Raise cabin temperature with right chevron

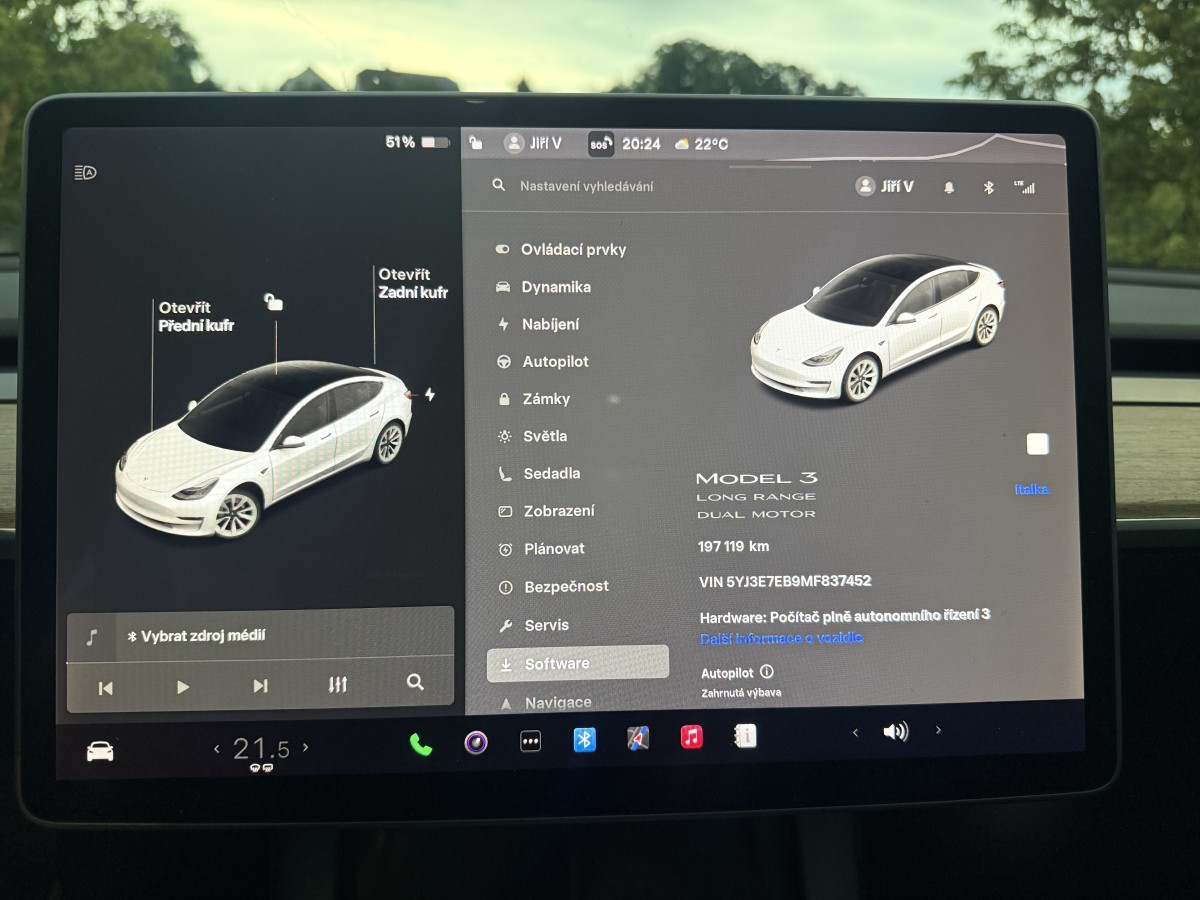click(305, 747)
